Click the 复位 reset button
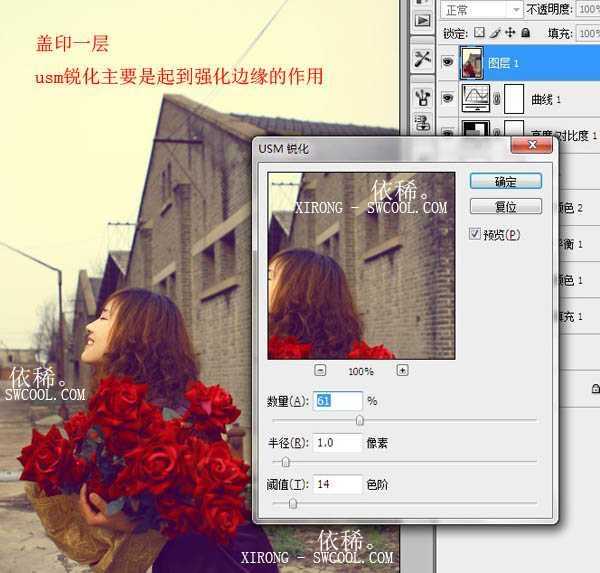 click(x=505, y=207)
